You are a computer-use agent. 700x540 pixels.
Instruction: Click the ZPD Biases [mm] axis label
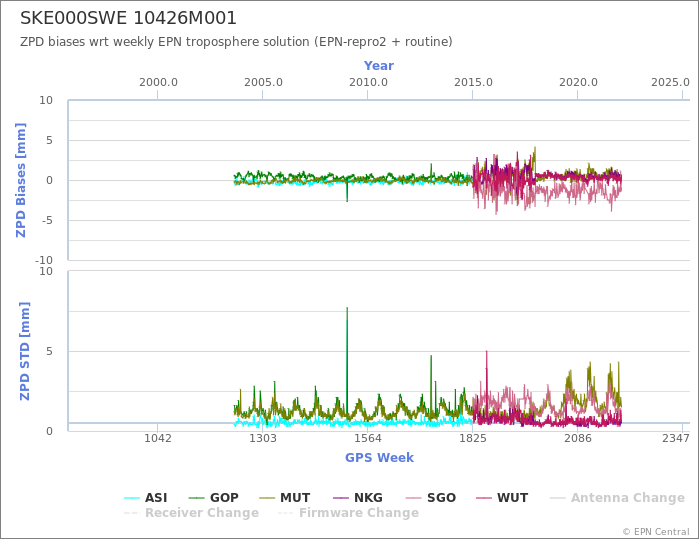(21, 180)
